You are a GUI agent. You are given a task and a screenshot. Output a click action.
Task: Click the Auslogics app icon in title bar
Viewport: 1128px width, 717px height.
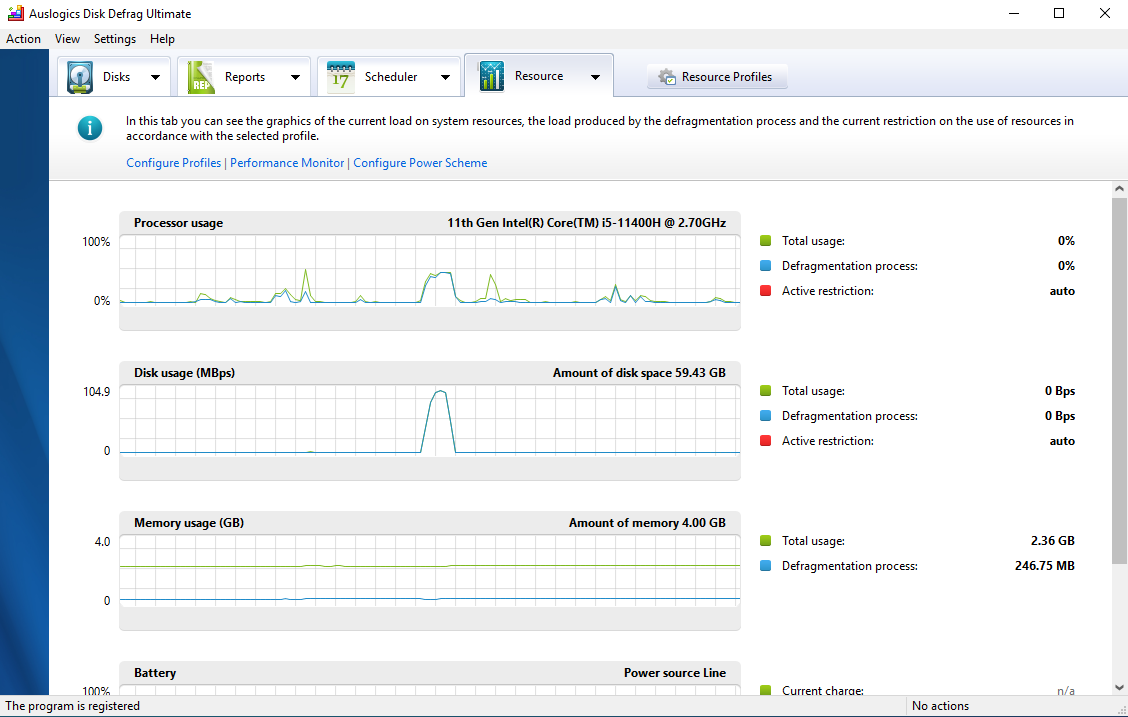(15, 13)
